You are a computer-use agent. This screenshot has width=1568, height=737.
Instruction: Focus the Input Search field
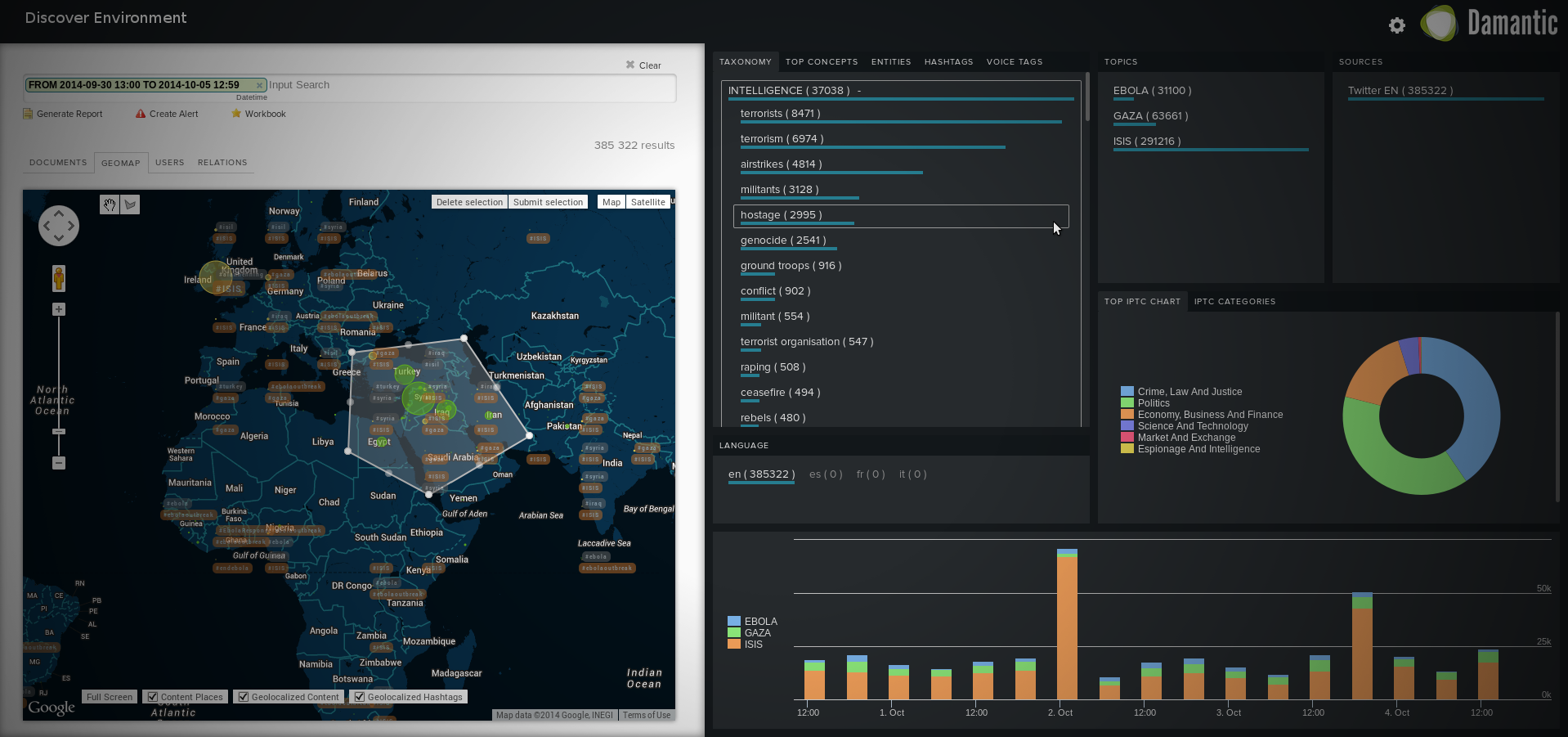470,85
